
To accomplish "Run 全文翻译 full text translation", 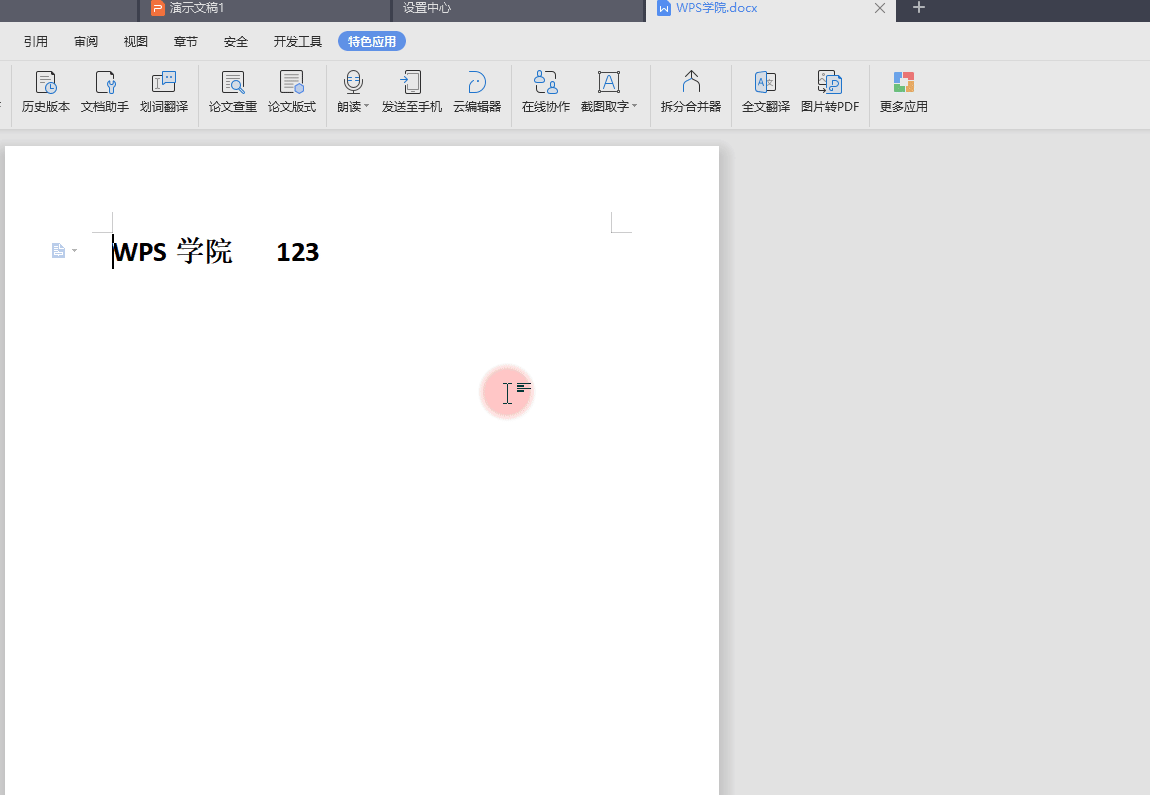I will 766,92.
